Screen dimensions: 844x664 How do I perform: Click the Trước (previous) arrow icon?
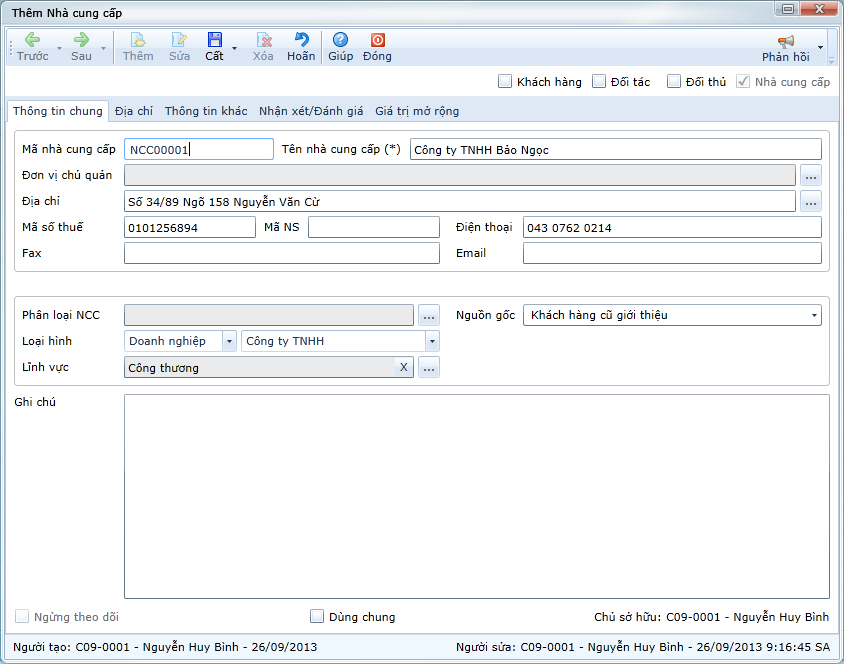(x=32, y=40)
